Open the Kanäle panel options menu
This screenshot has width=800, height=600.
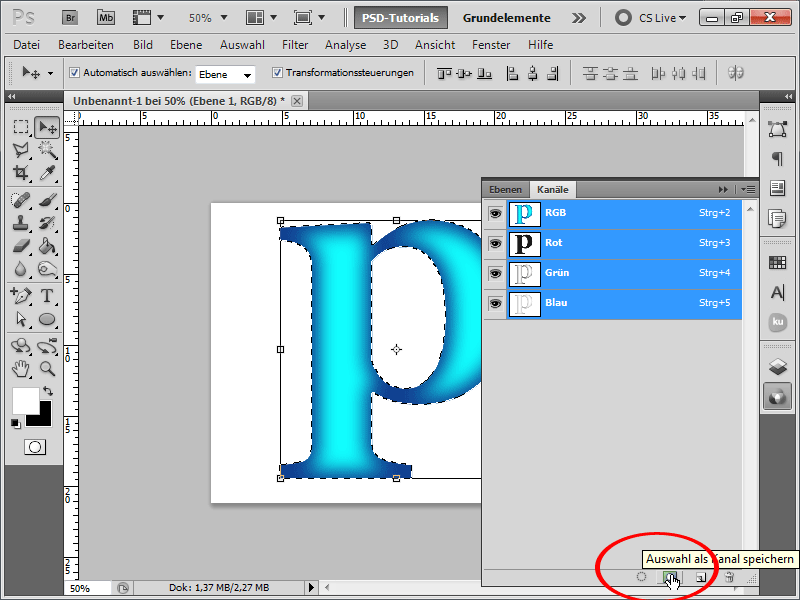click(748, 189)
